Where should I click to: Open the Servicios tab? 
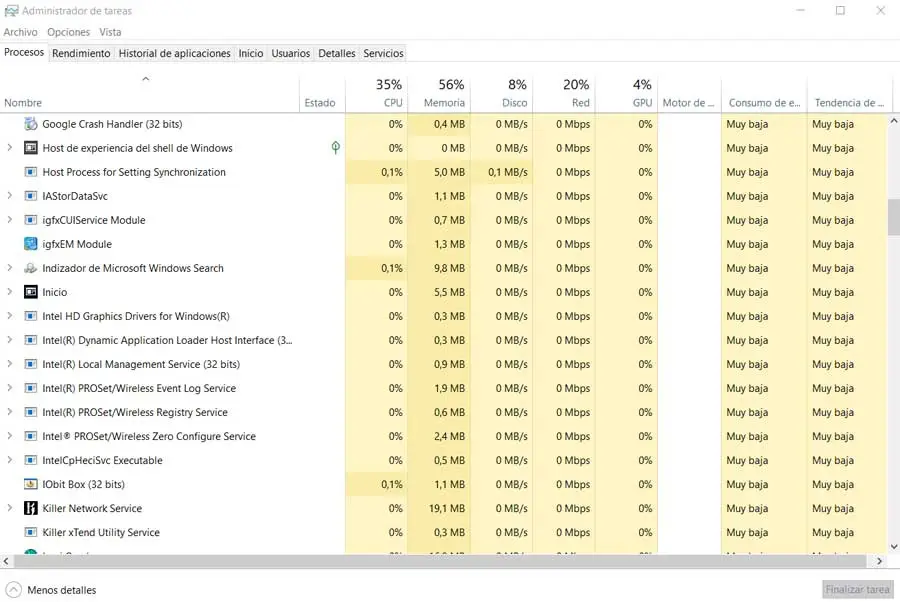(383, 53)
